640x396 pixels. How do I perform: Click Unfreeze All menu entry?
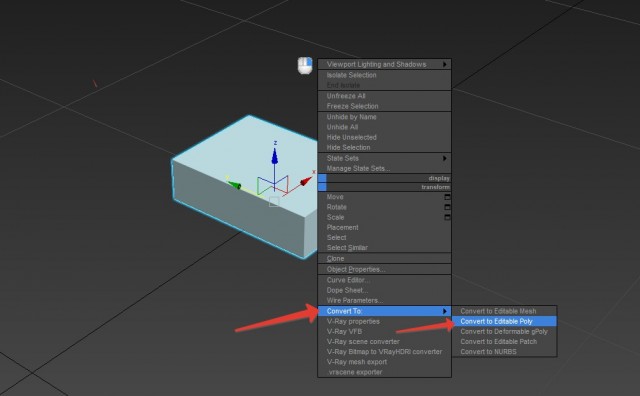pyautogui.click(x=384, y=96)
